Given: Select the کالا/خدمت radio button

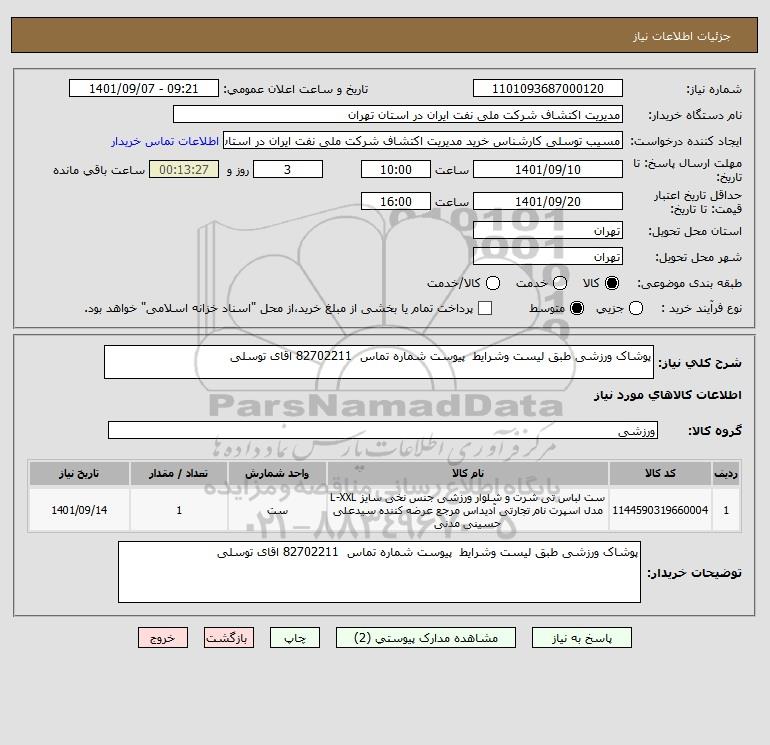Looking at the screenshot, I should click(493, 283).
